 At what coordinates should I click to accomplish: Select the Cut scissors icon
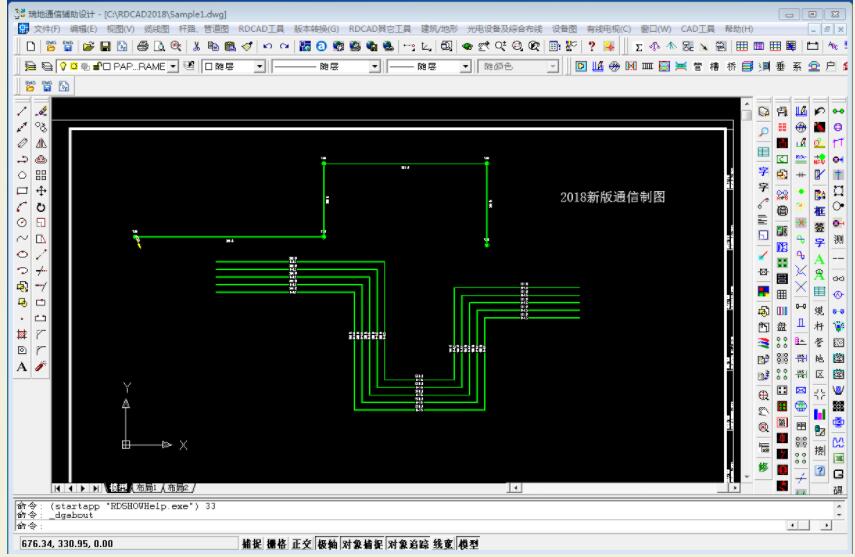197,47
